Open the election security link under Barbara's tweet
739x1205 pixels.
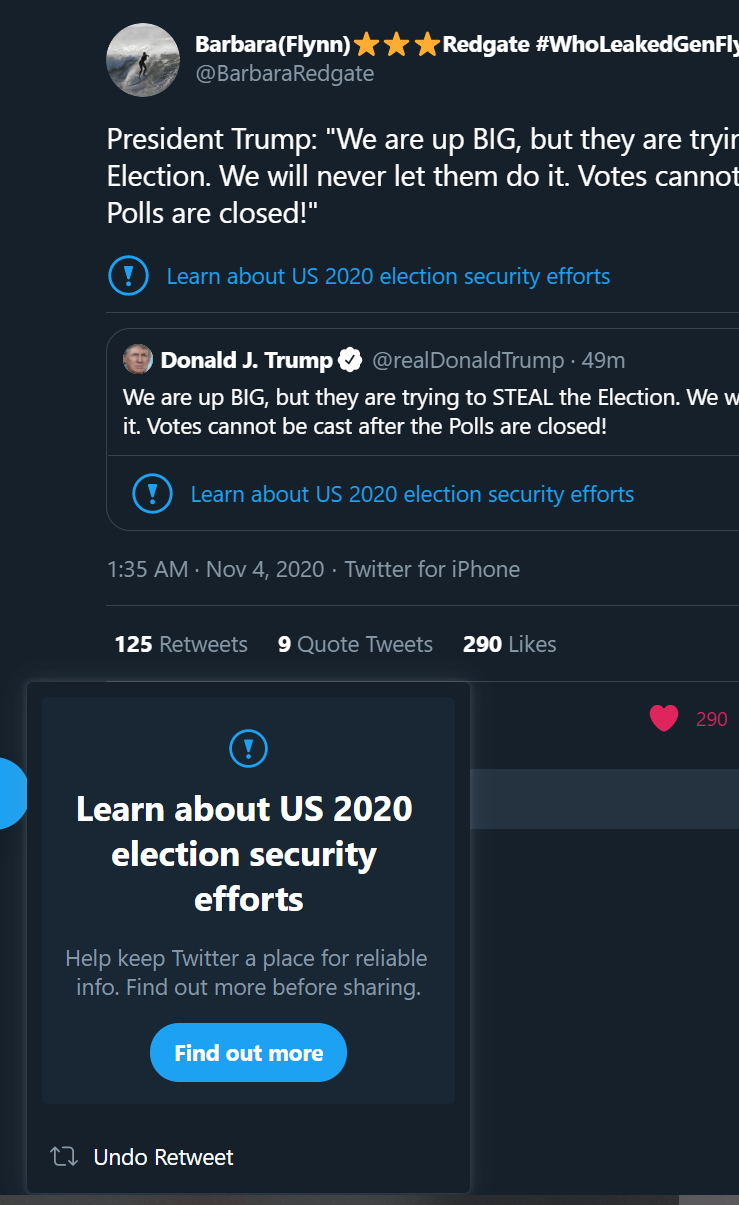tap(388, 276)
